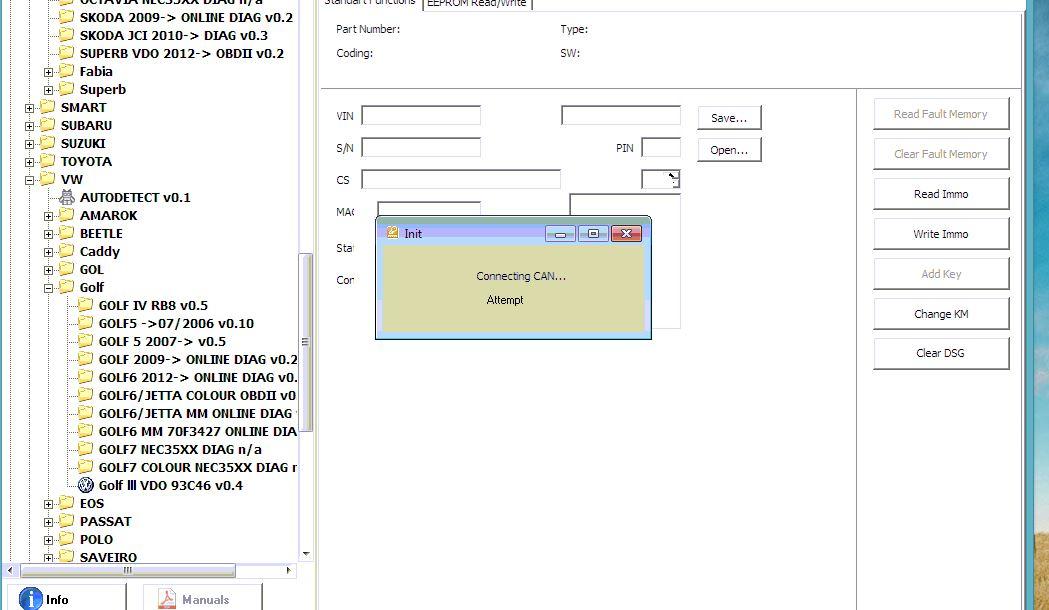Screen dimensions: 1049x610
Task: Select the Golf III VDO 93C46 VW logo item
Action: (86, 485)
